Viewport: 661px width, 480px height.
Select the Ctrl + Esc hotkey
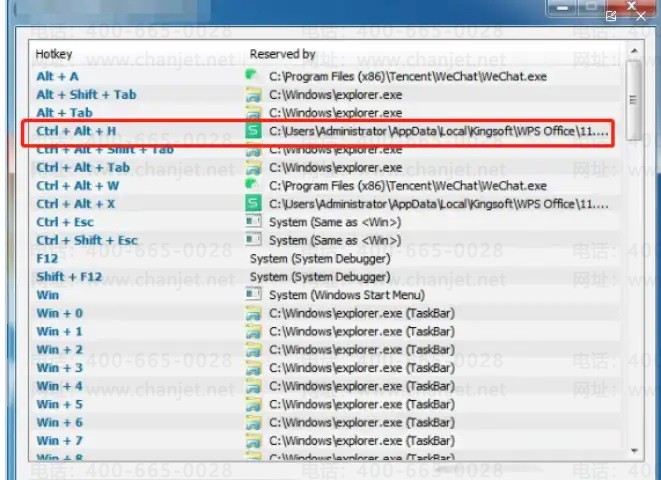65,222
